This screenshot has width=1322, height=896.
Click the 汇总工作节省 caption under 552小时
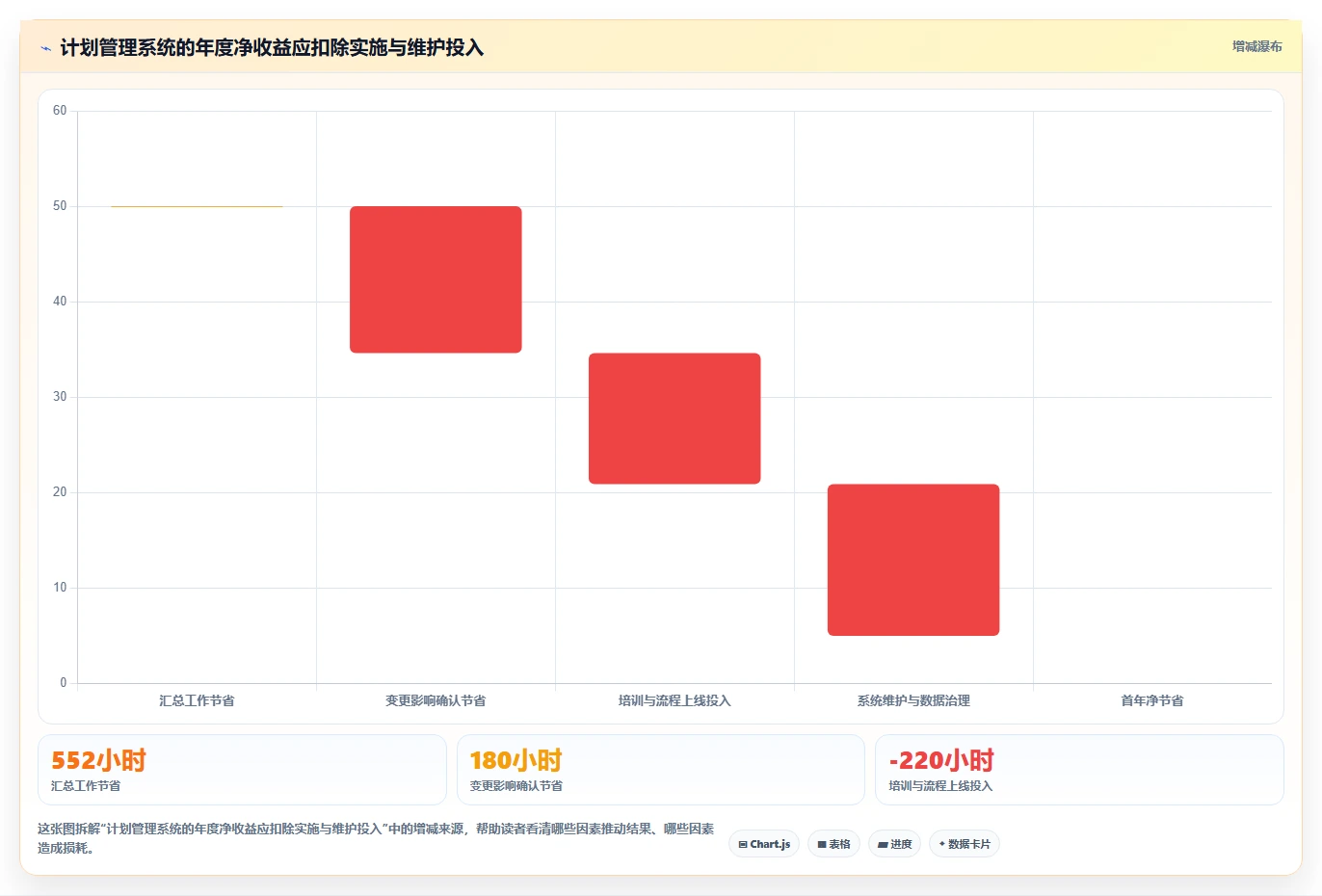86,786
